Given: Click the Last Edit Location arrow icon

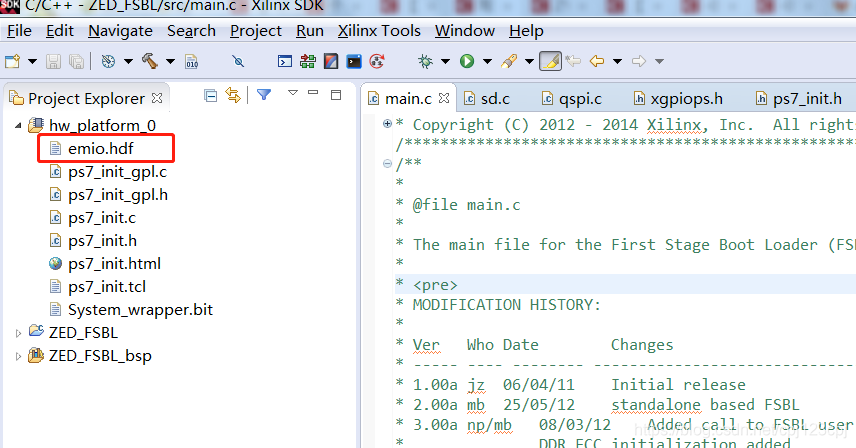Looking at the screenshot, I should click(573, 61).
